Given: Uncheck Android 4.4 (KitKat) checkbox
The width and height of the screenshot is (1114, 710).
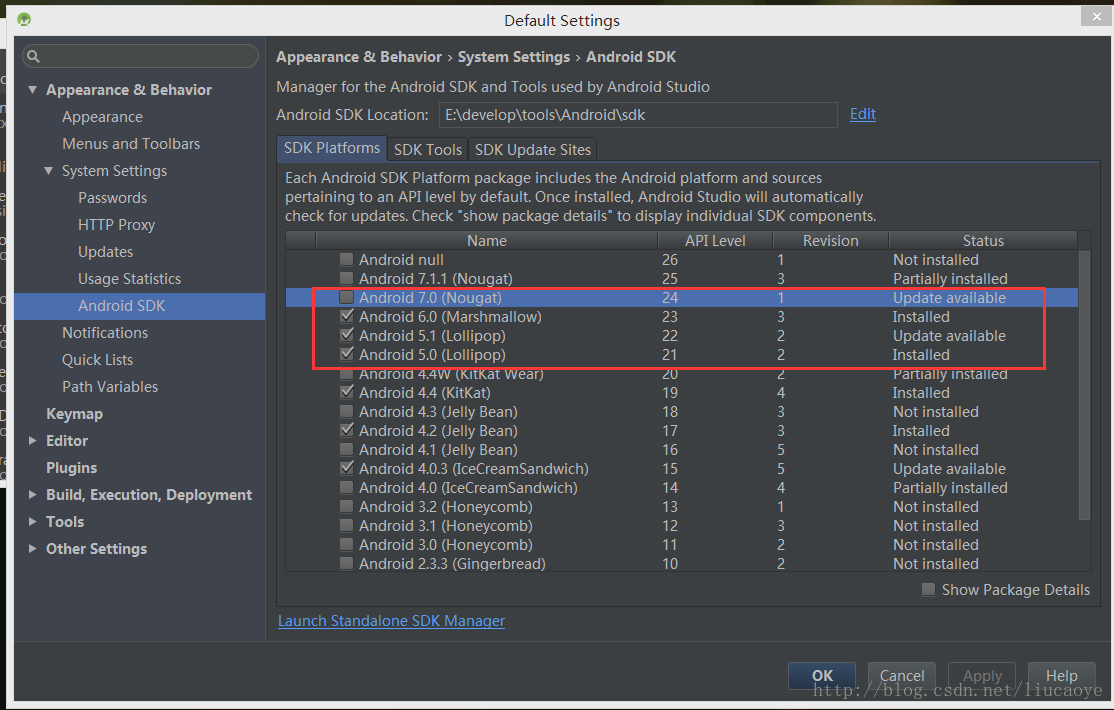Looking at the screenshot, I should [x=346, y=392].
